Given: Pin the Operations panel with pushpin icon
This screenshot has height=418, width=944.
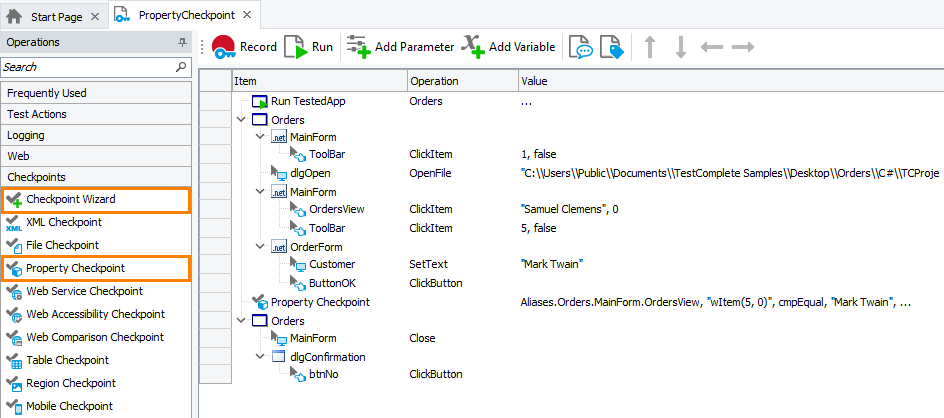Looking at the screenshot, I should click(182, 43).
